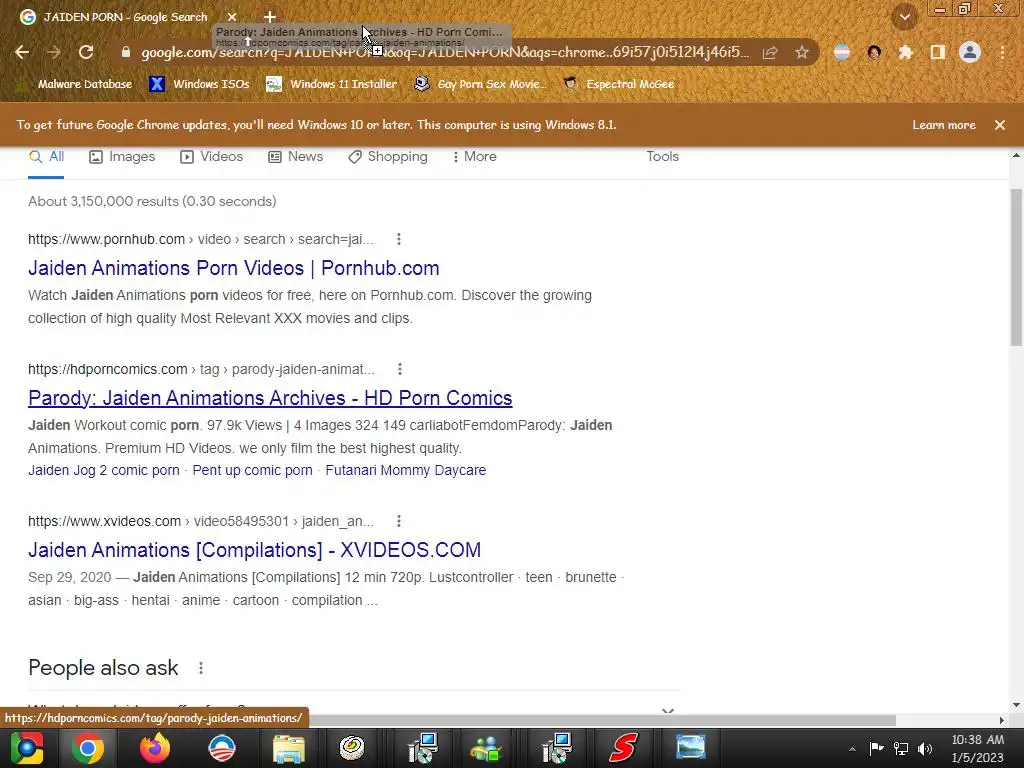The width and height of the screenshot is (1024, 768).
Task: Click the vertical page scrollbar thumb
Action: click(x=1016, y=268)
